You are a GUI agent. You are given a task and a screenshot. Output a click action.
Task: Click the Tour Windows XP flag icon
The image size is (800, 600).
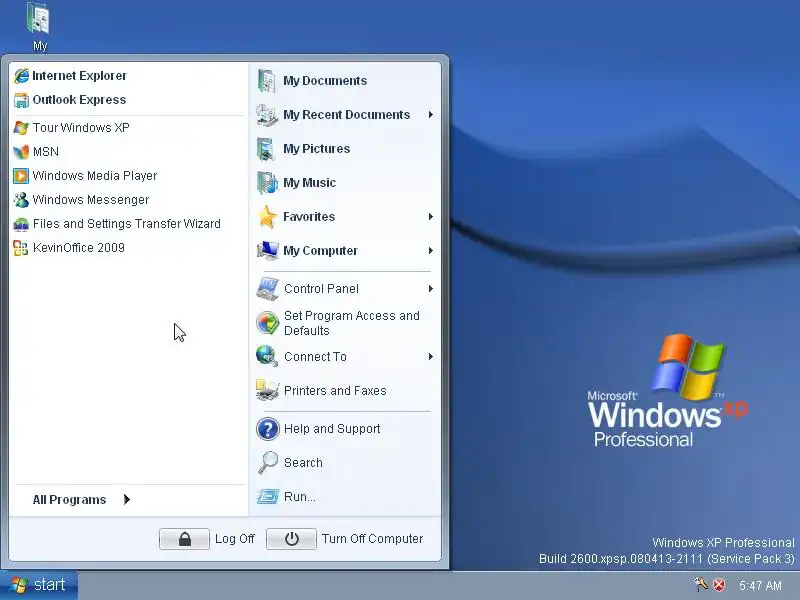coord(21,128)
